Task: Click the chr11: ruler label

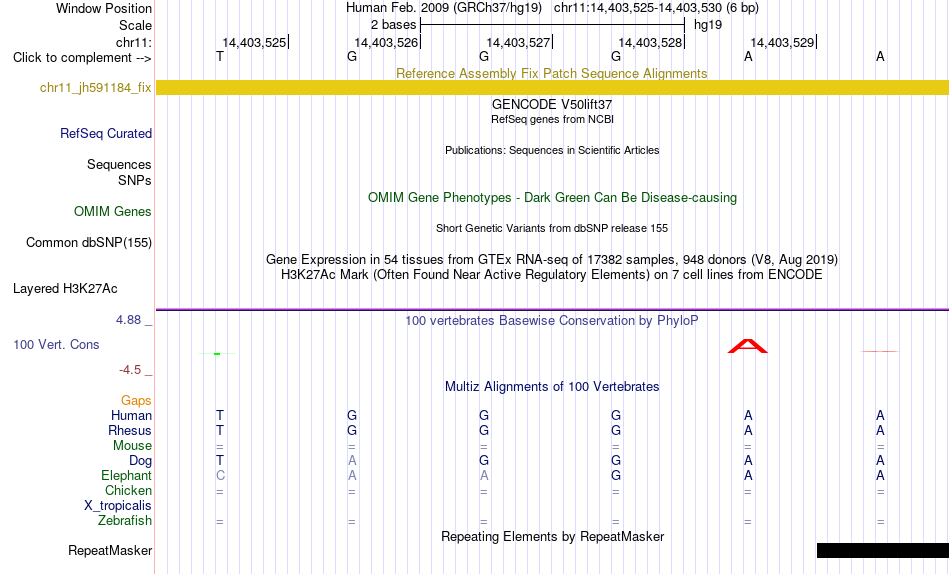Action: click(134, 42)
